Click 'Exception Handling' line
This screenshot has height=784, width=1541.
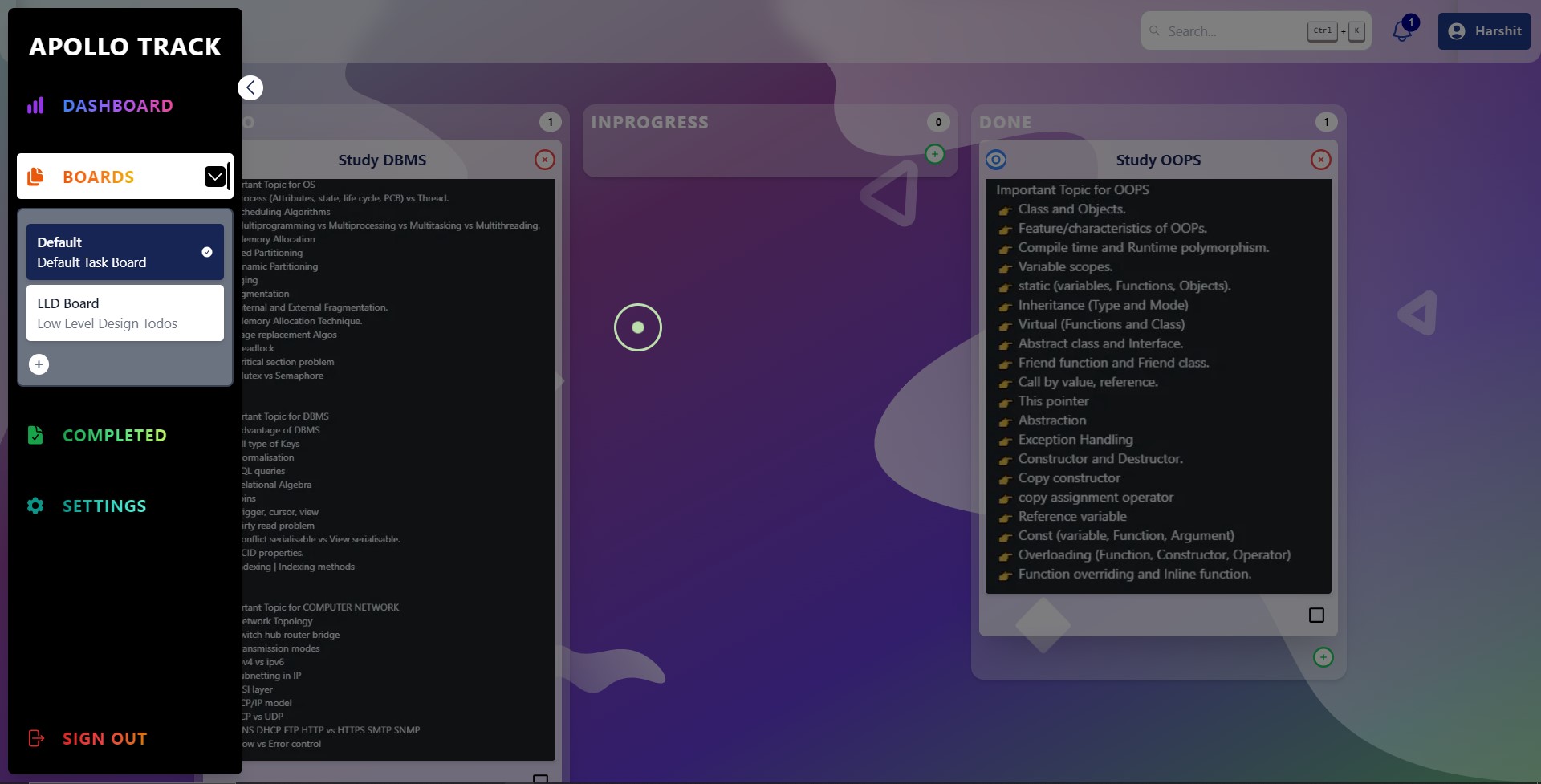(1075, 440)
